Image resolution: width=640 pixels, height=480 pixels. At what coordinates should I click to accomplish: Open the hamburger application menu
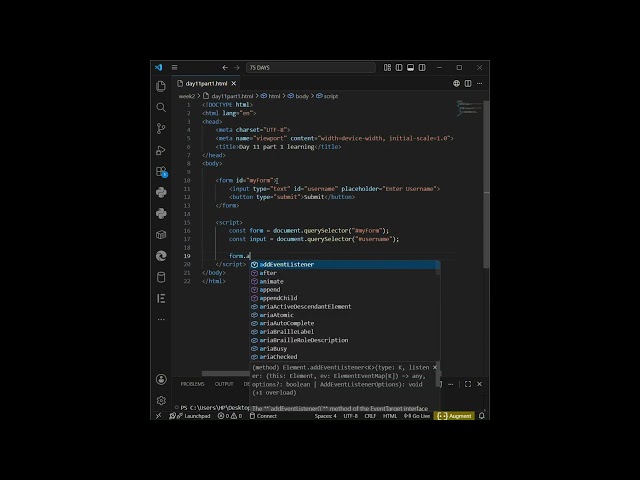click(x=174, y=67)
